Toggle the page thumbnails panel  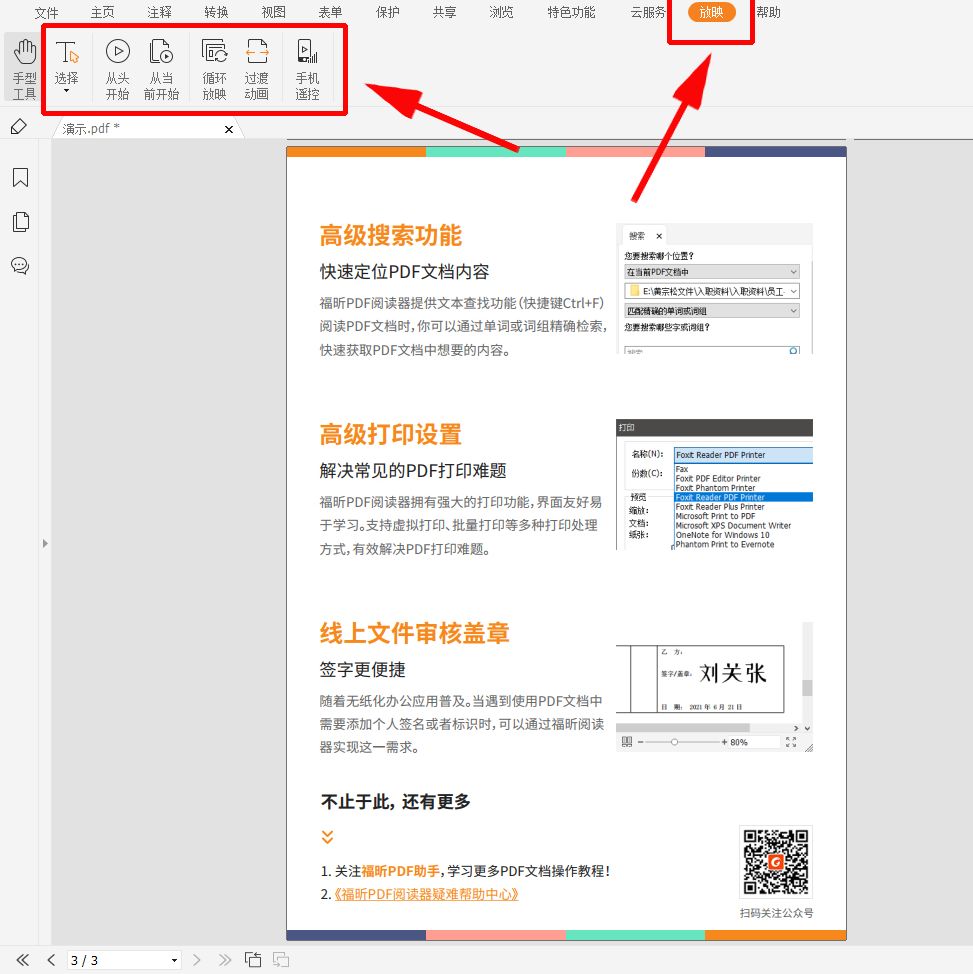(x=20, y=222)
